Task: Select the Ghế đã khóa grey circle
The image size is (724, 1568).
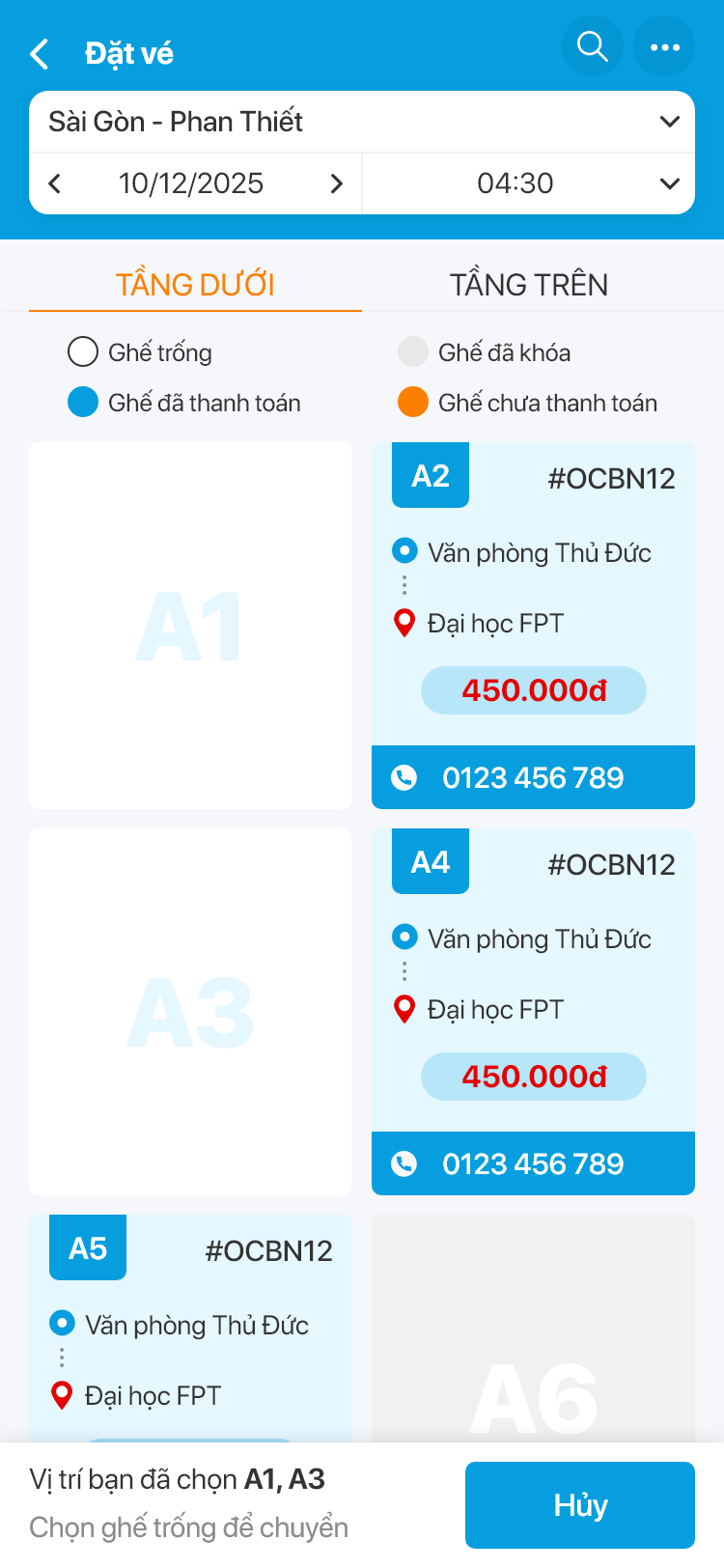Action: tap(413, 352)
